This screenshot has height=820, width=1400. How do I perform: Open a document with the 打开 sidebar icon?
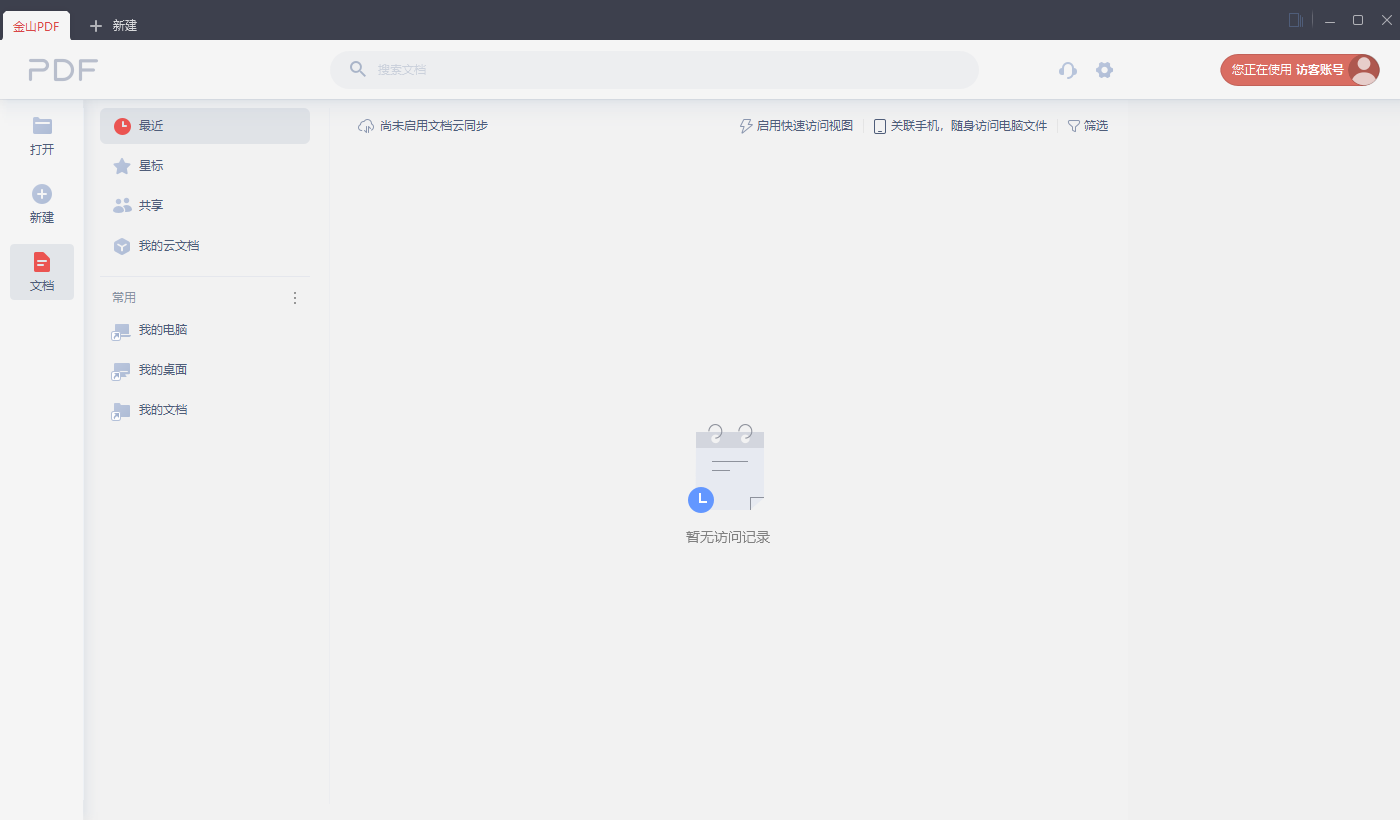(41, 135)
